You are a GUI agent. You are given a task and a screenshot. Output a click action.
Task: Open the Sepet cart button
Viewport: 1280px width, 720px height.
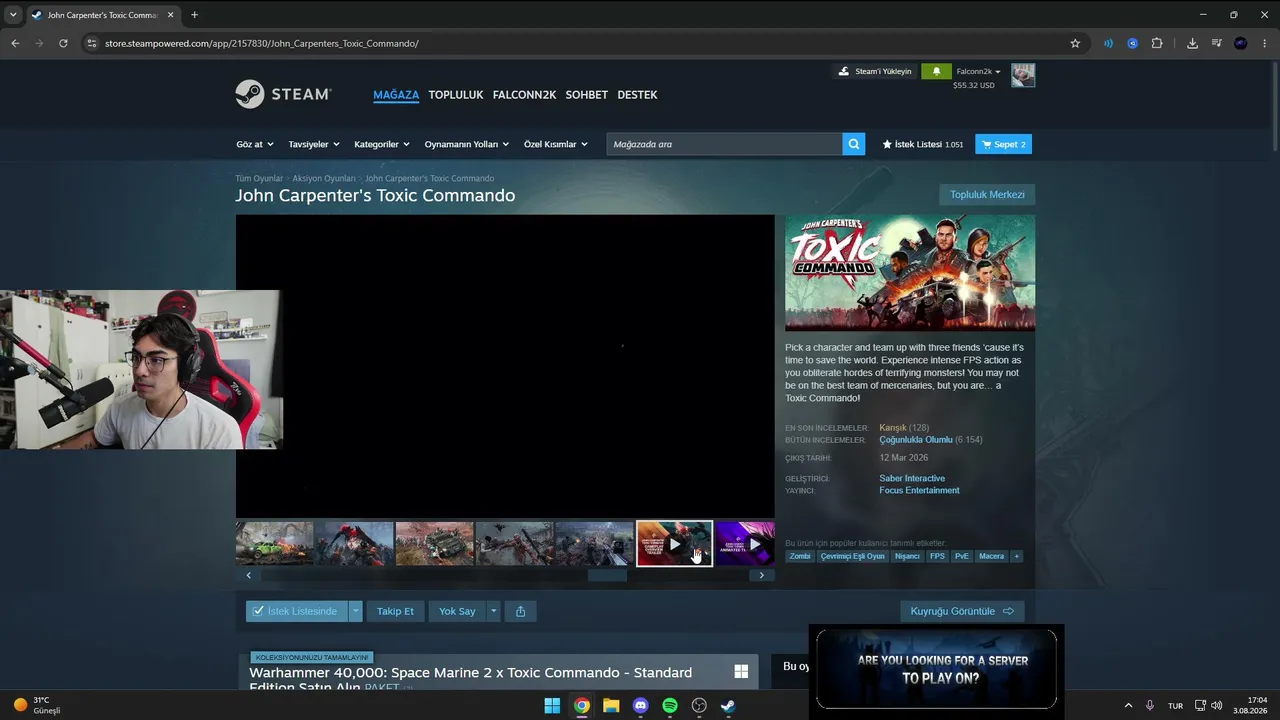coord(1003,144)
